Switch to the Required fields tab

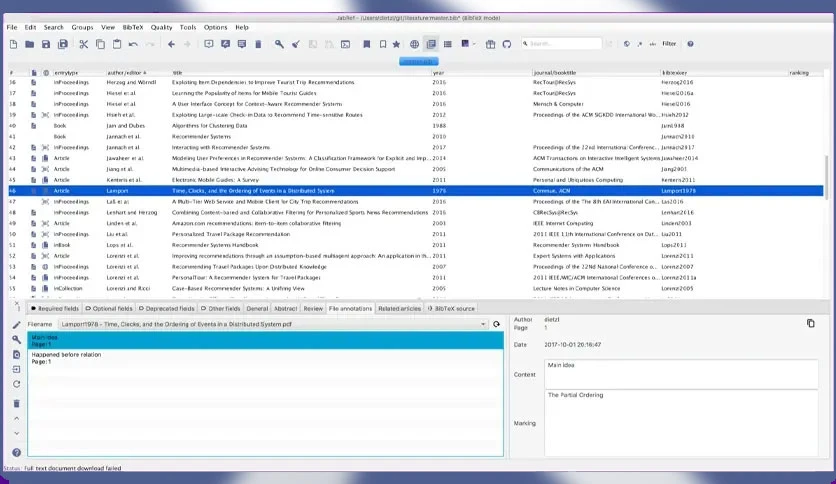(x=55, y=309)
